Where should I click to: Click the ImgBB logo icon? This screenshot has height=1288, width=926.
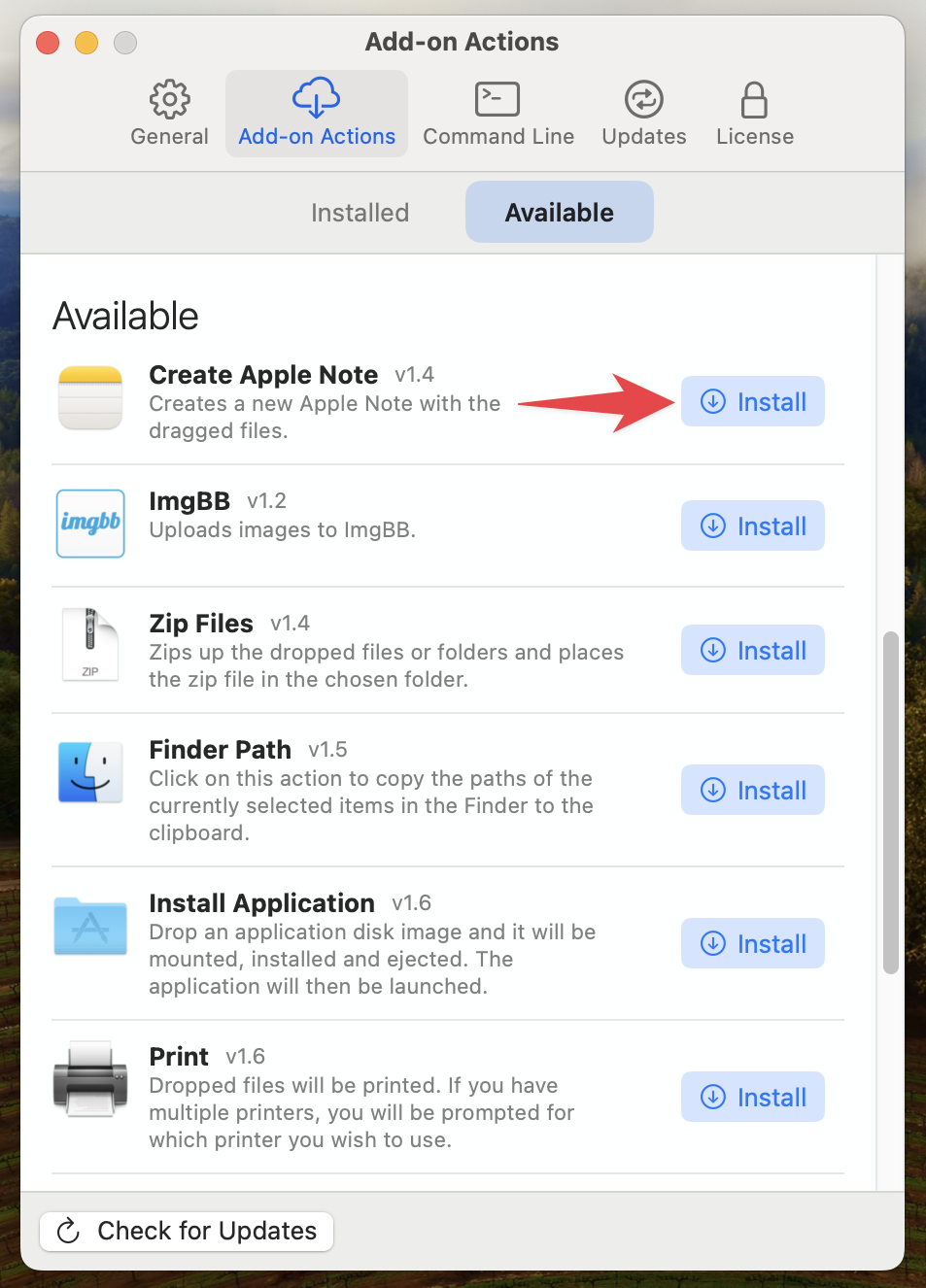[x=90, y=524]
